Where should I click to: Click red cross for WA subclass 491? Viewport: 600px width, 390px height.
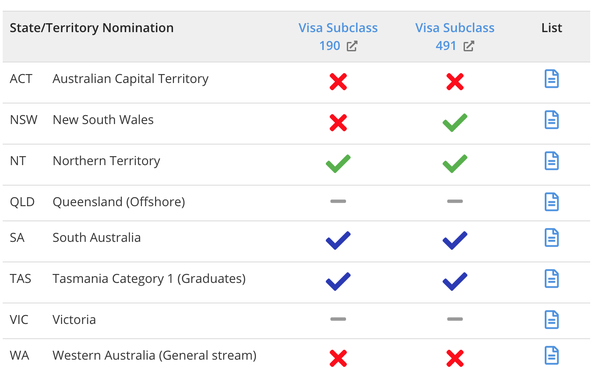(455, 359)
